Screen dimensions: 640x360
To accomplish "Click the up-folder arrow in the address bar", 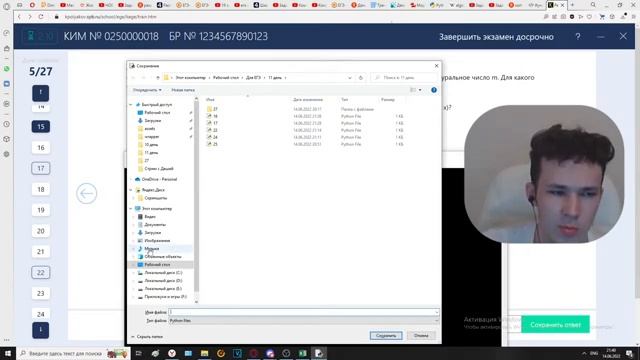I will click(158, 78).
